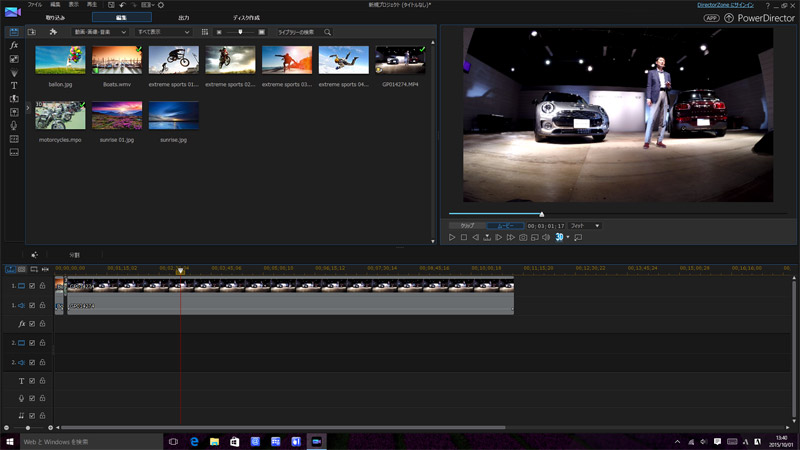Open the Title room (T icon) in sidebar
Screen dimensions: 800x450
pyautogui.click(x=14, y=86)
